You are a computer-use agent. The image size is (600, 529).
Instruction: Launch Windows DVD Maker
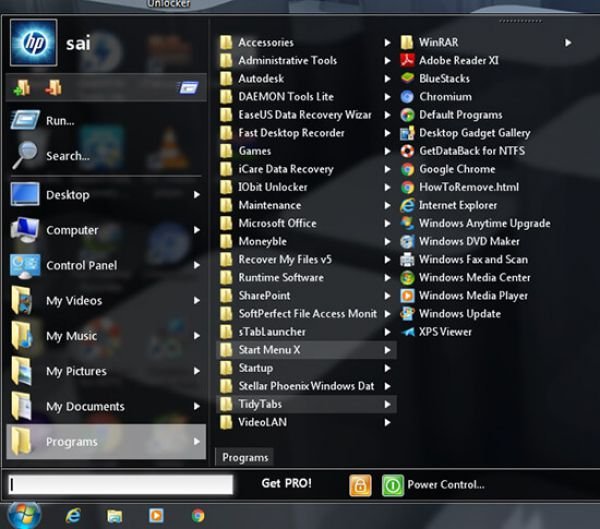(460, 241)
